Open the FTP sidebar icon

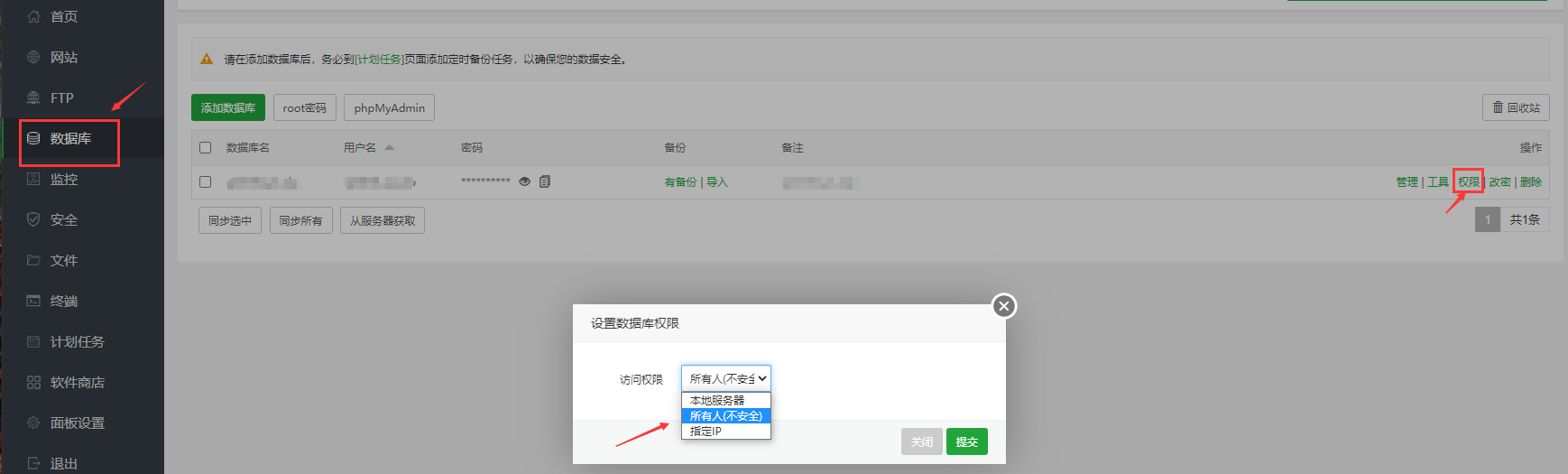pos(33,98)
